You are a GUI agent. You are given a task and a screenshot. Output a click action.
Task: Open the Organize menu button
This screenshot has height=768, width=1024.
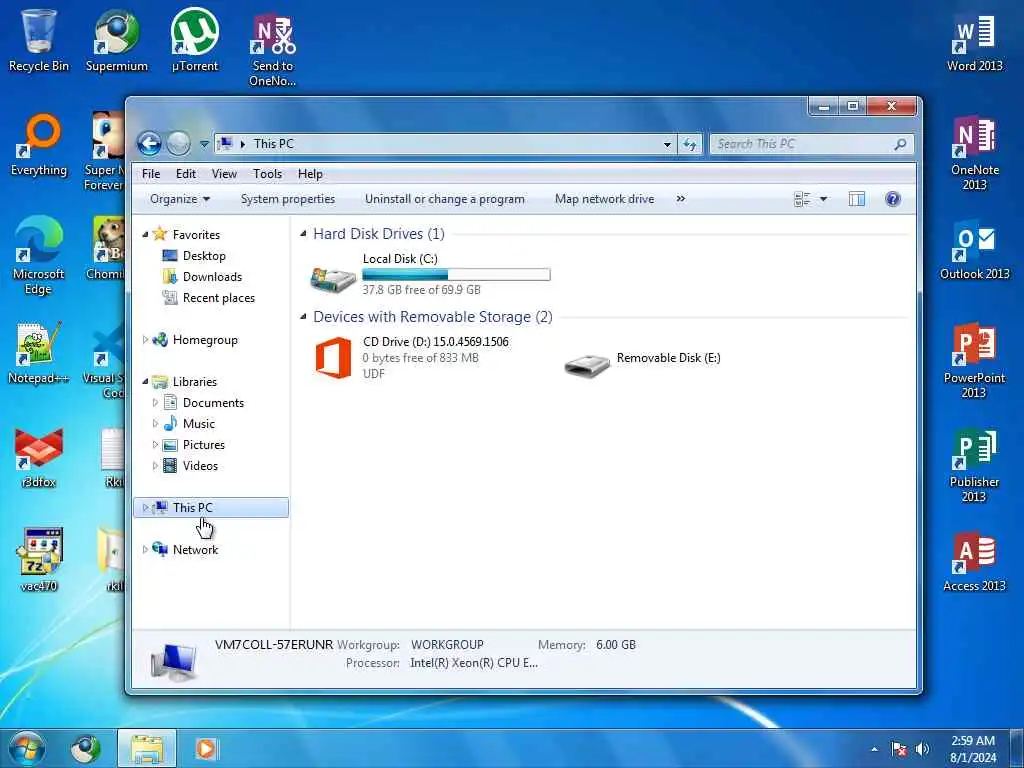[180, 199]
